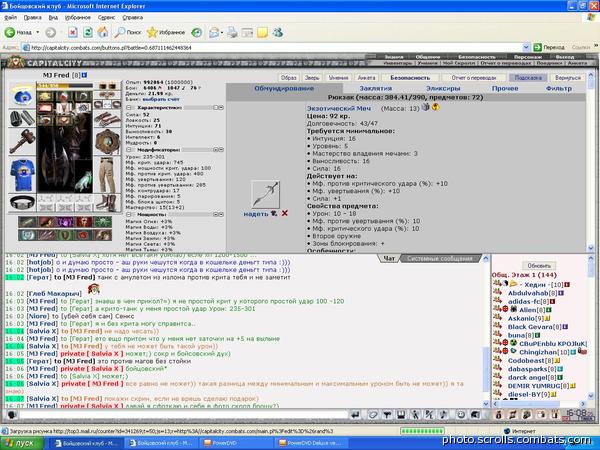Switch to the Прочее tab
600x450 pixels.
click(505, 88)
